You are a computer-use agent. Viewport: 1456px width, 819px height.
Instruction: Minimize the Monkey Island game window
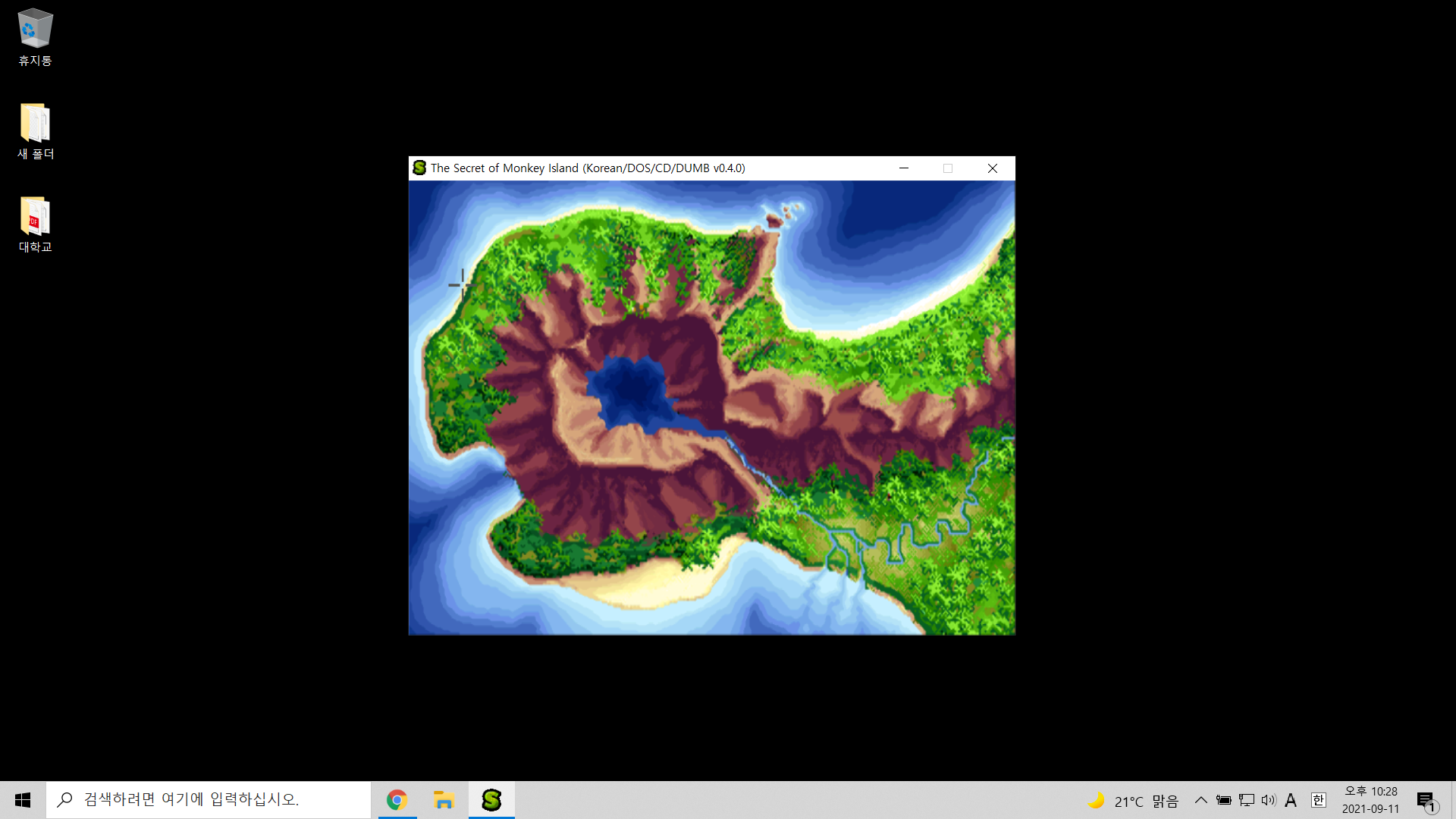click(904, 168)
